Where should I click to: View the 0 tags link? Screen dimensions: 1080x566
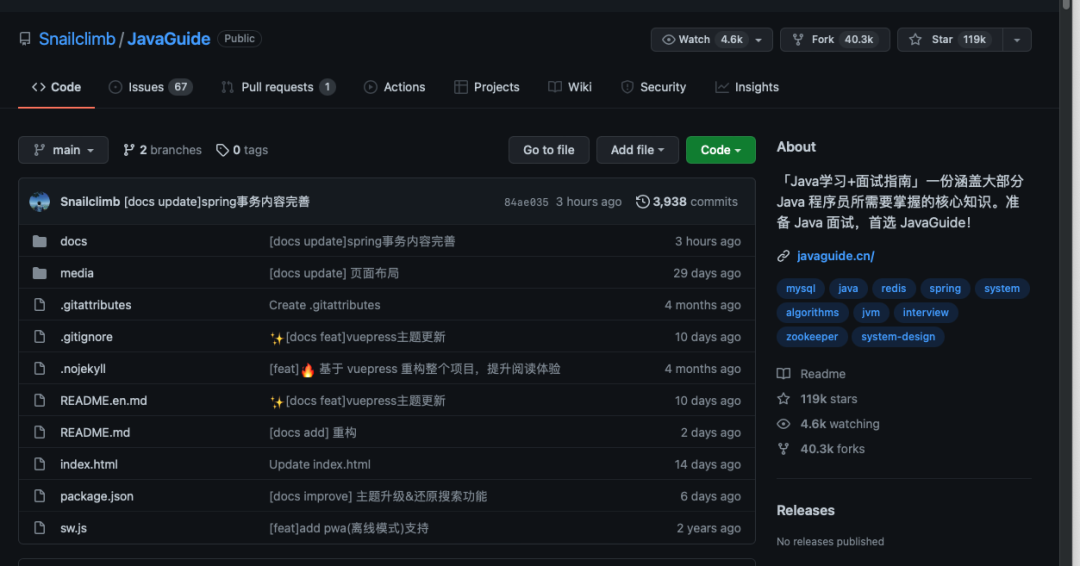[x=242, y=150]
